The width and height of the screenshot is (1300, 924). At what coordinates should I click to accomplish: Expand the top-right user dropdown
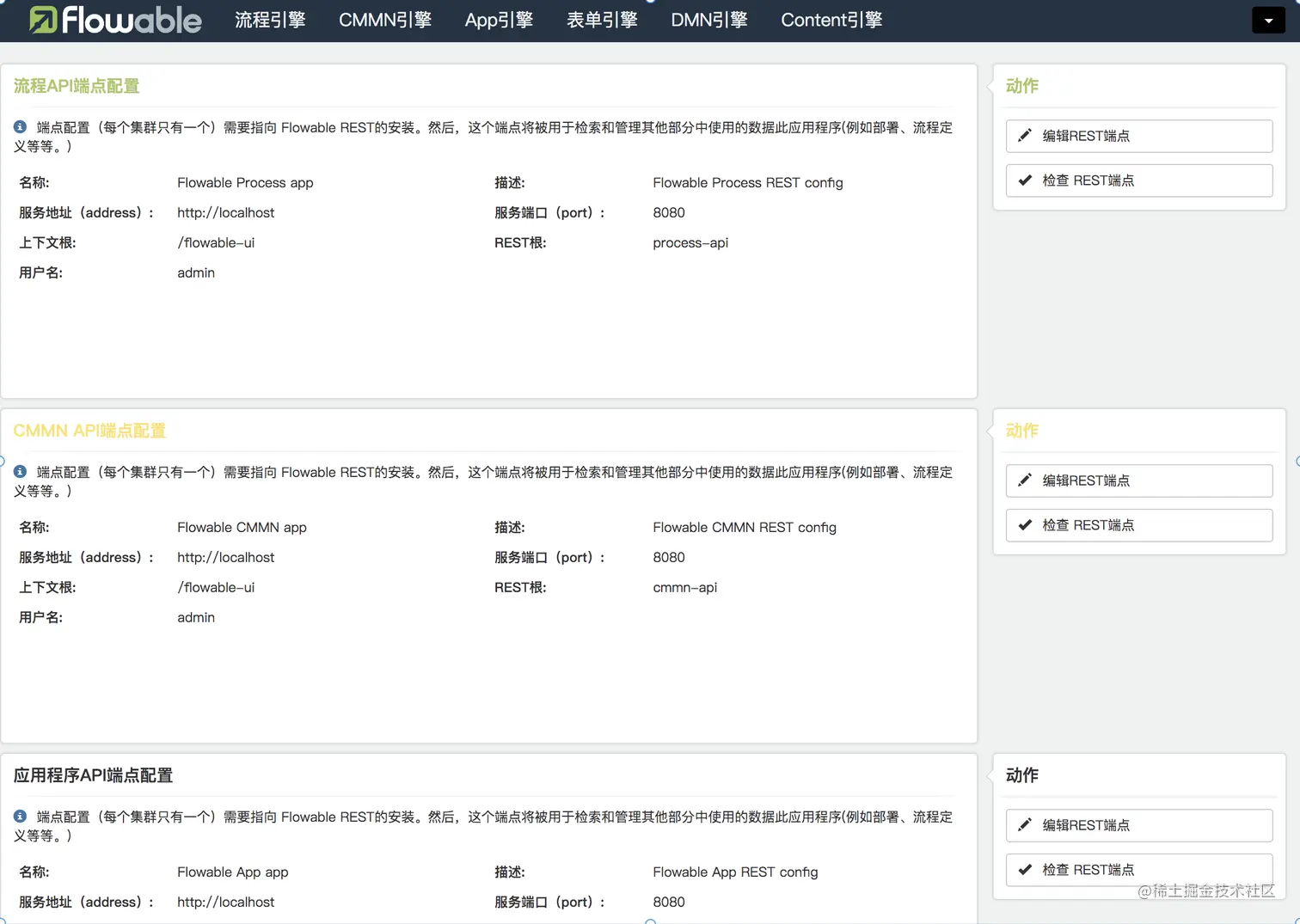tap(1268, 20)
